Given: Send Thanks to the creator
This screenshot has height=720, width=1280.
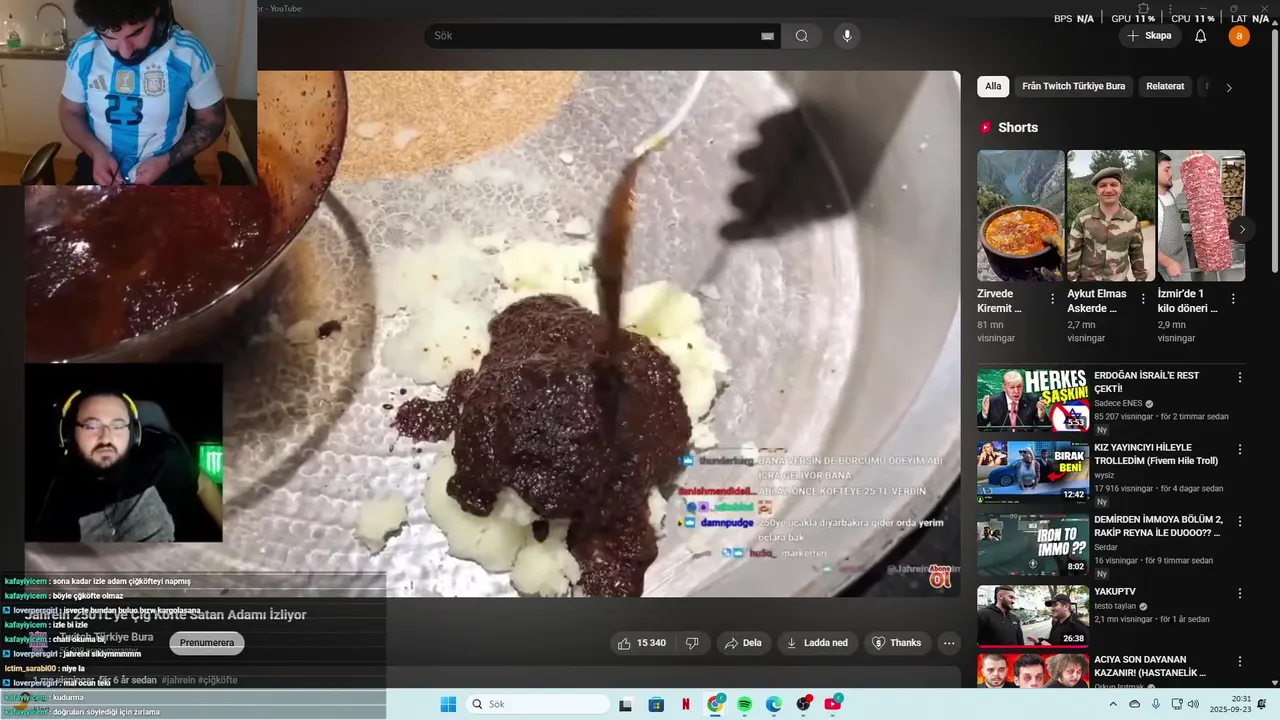Looking at the screenshot, I should 897,643.
